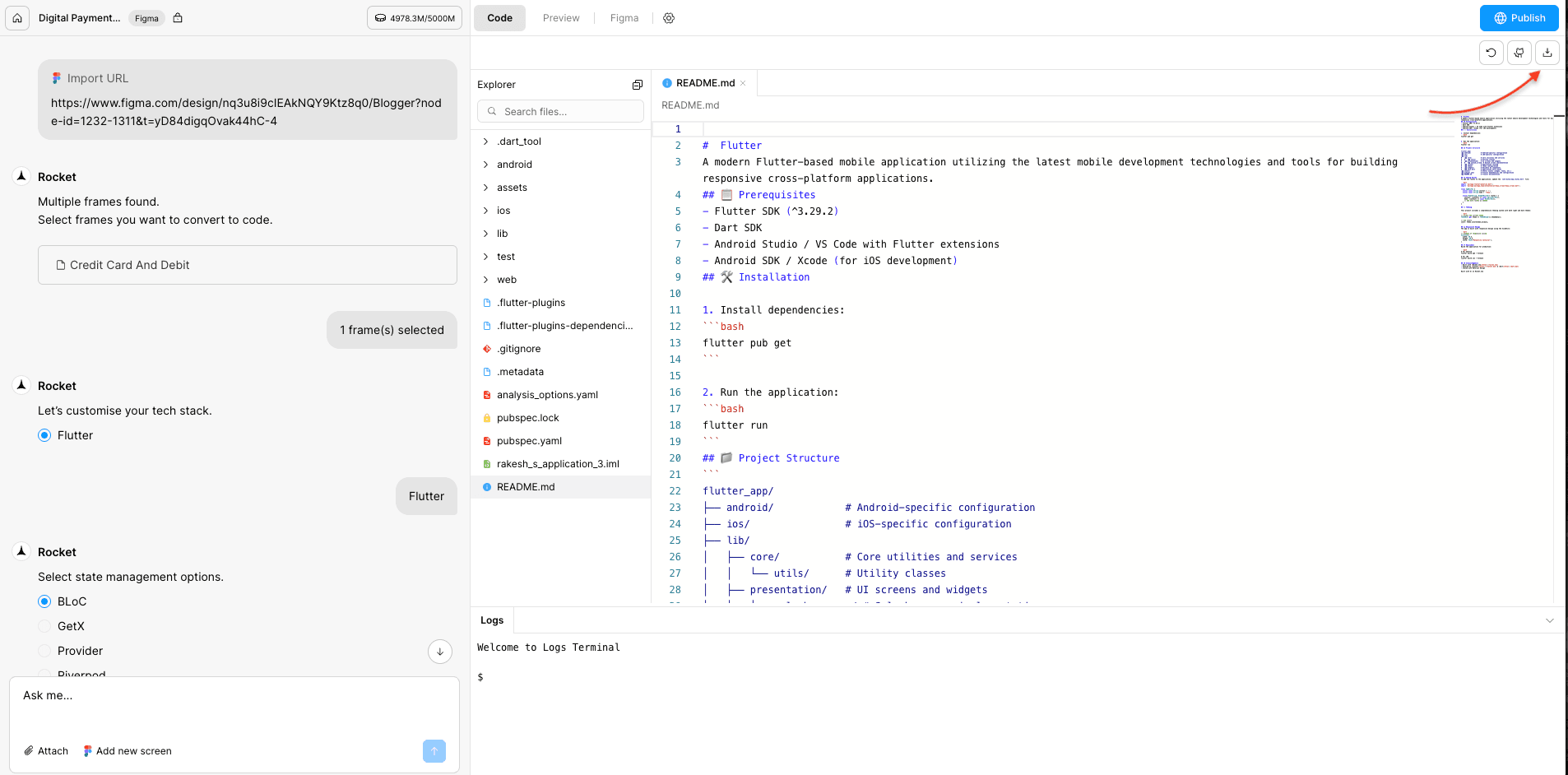Click the '1 frame(s) selected' message bubble
Viewport: 1568px width, 775px height.
(x=392, y=330)
